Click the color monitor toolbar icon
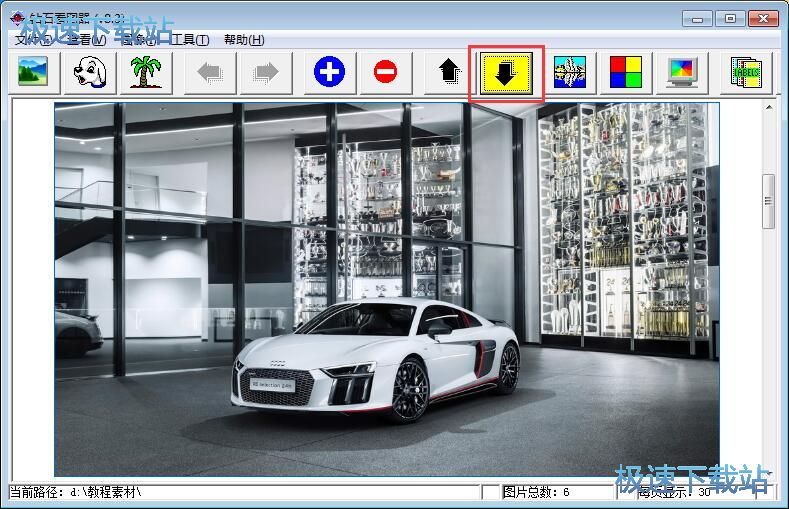The height and width of the screenshot is (509, 789). point(684,72)
